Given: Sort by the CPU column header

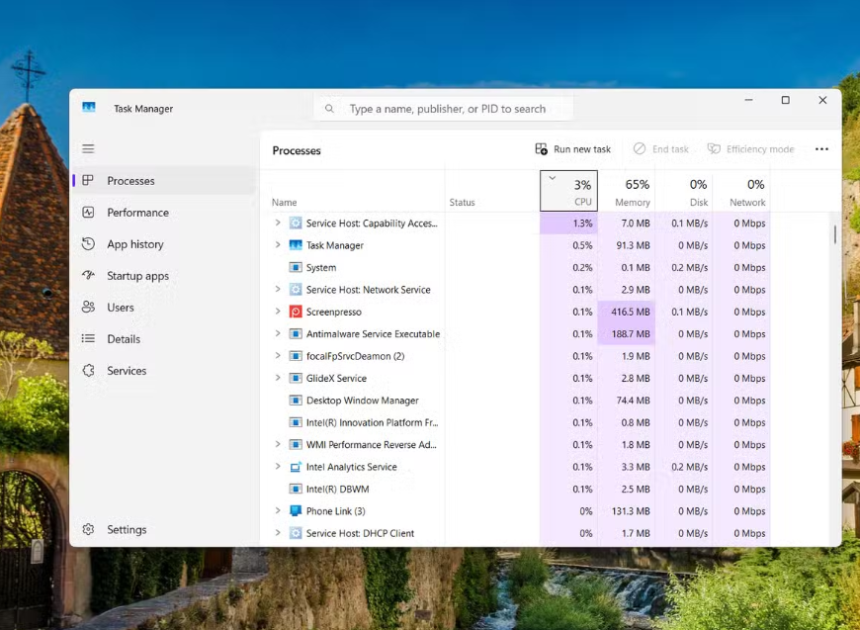Looking at the screenshot, I should (x=569, y=191).
